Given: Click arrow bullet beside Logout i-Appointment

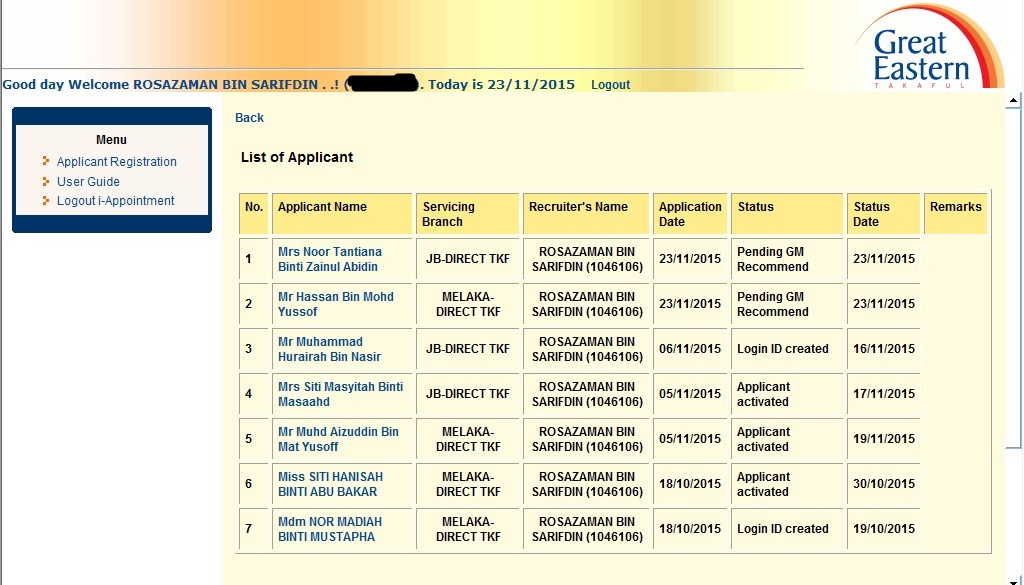Looking at the screenshot, I should [46, 201].
